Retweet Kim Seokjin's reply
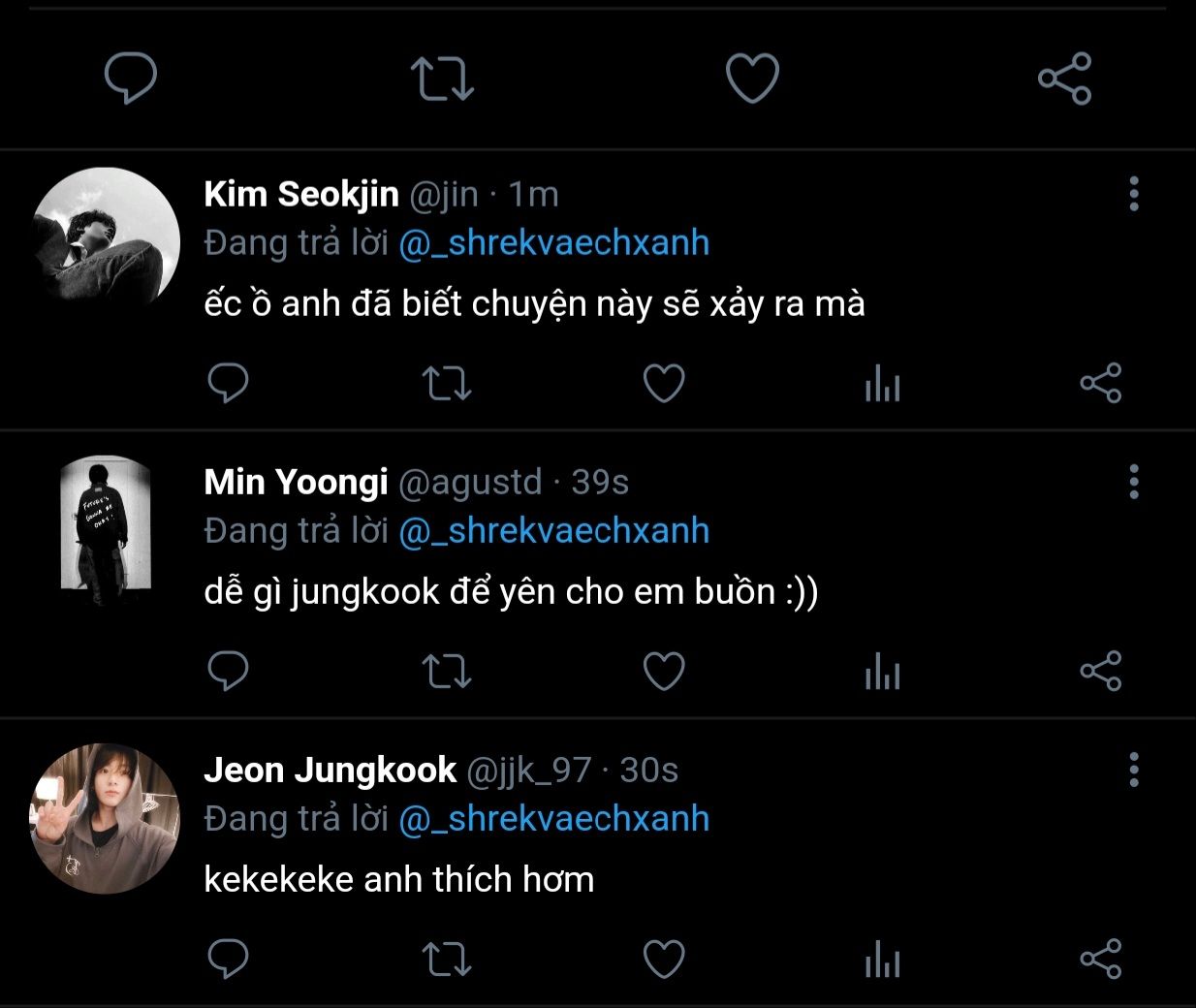1196x1008 pixels. click(447, 384)
